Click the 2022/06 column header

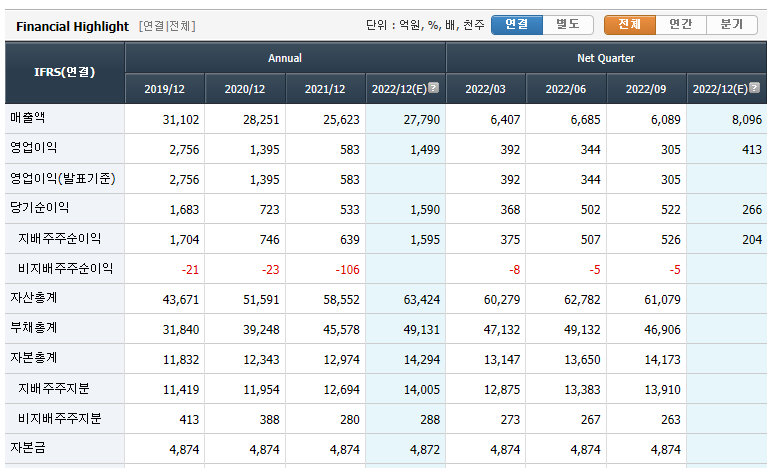[566, 89]
